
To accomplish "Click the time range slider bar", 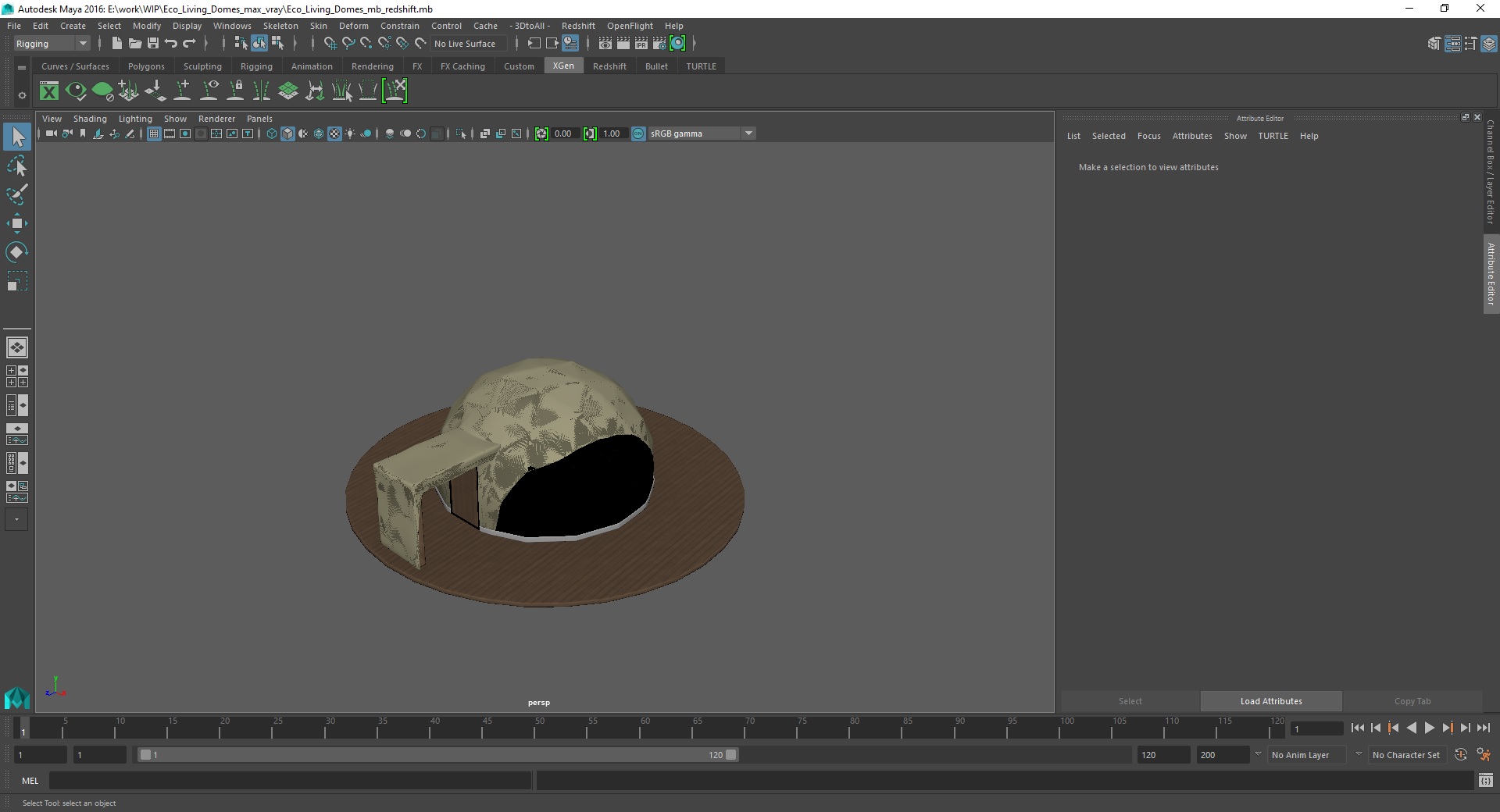I will coord(437,755).
